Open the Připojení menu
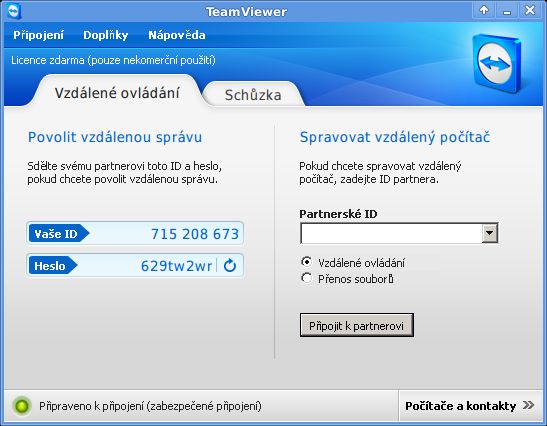This screenshot has width=547, height=426. click(38, 35)
